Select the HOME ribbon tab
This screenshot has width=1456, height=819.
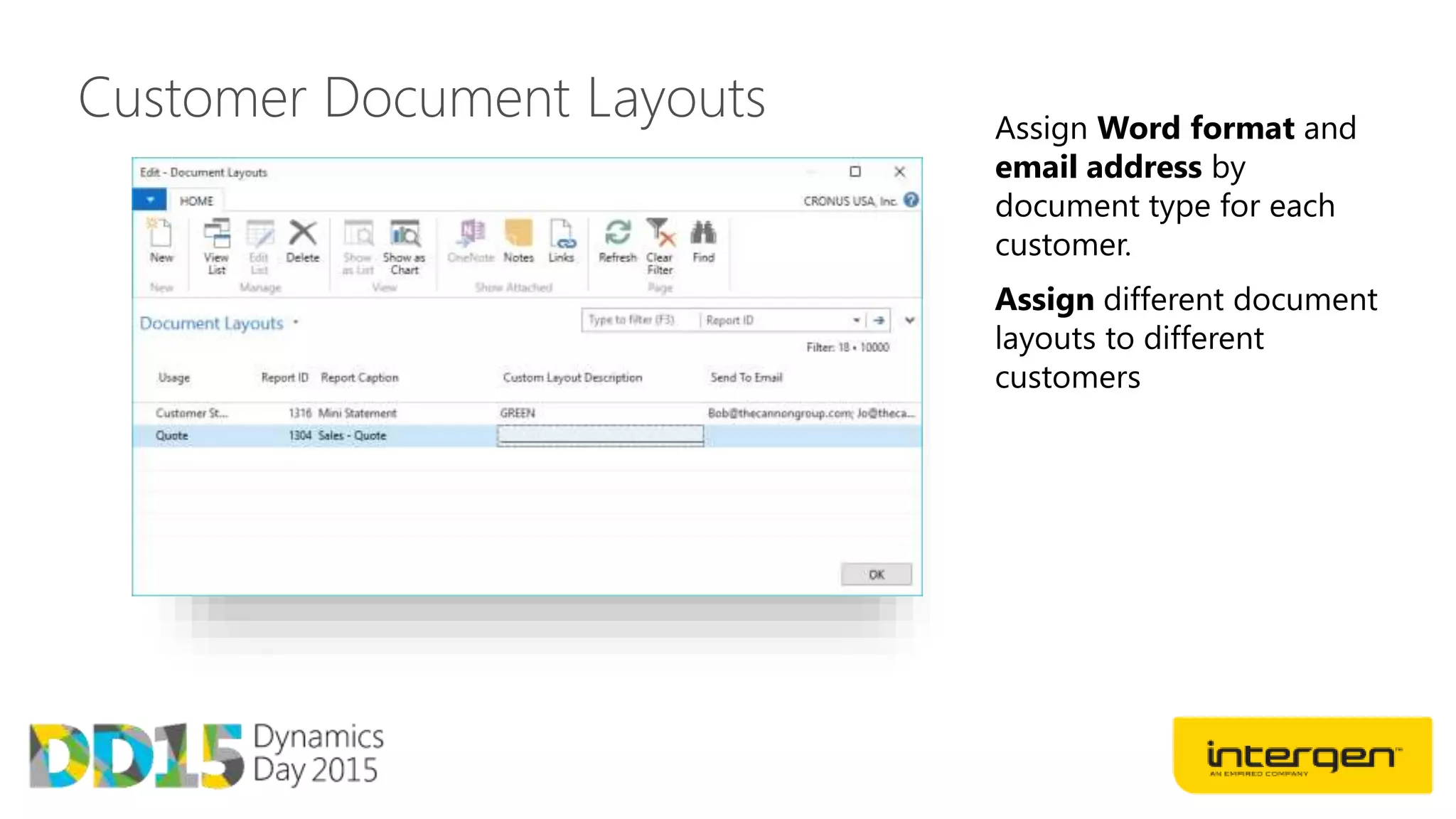point(196,201)
